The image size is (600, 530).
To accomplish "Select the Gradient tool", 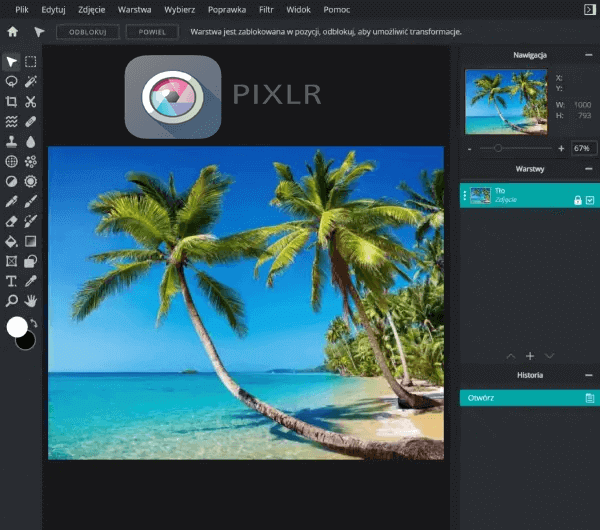I will coord(31,241).
